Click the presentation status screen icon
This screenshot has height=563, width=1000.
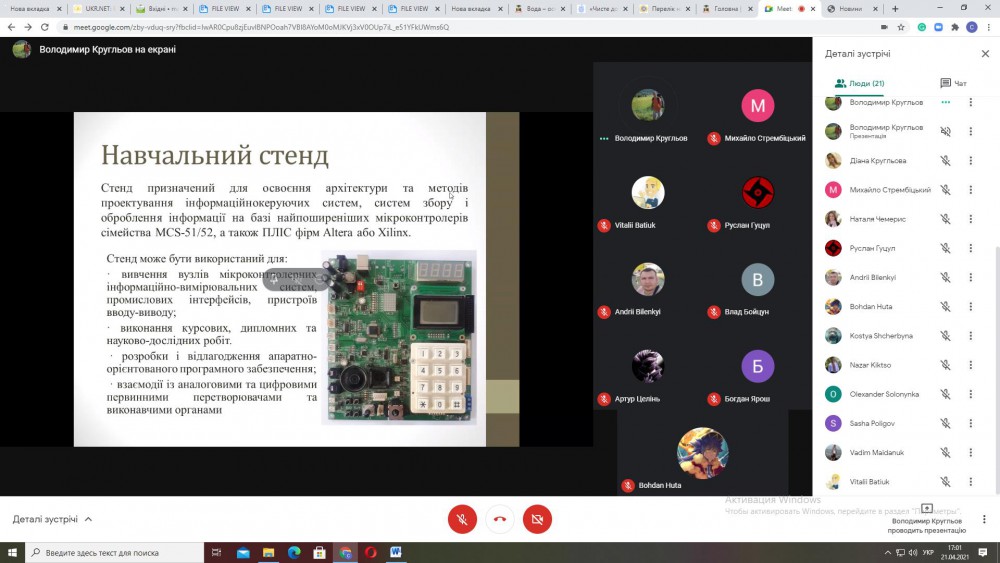tap(926, 509)
